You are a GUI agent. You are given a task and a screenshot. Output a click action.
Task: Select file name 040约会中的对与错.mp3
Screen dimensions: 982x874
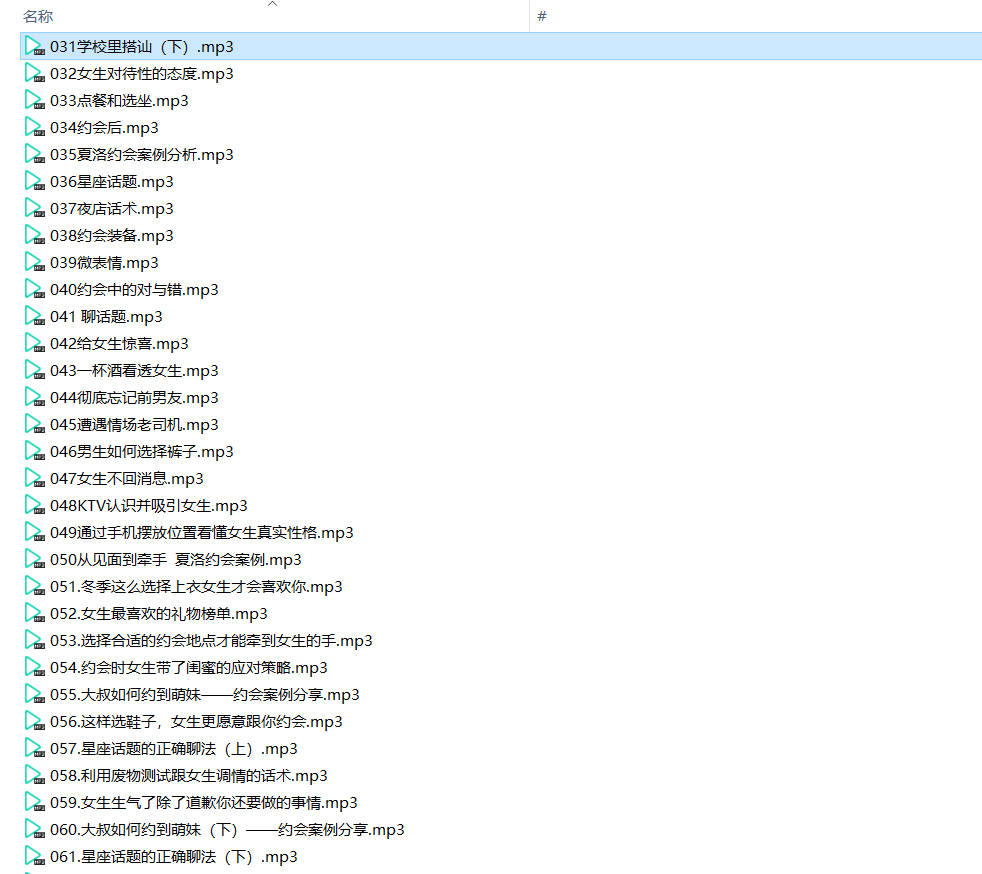tap(134, 289)
